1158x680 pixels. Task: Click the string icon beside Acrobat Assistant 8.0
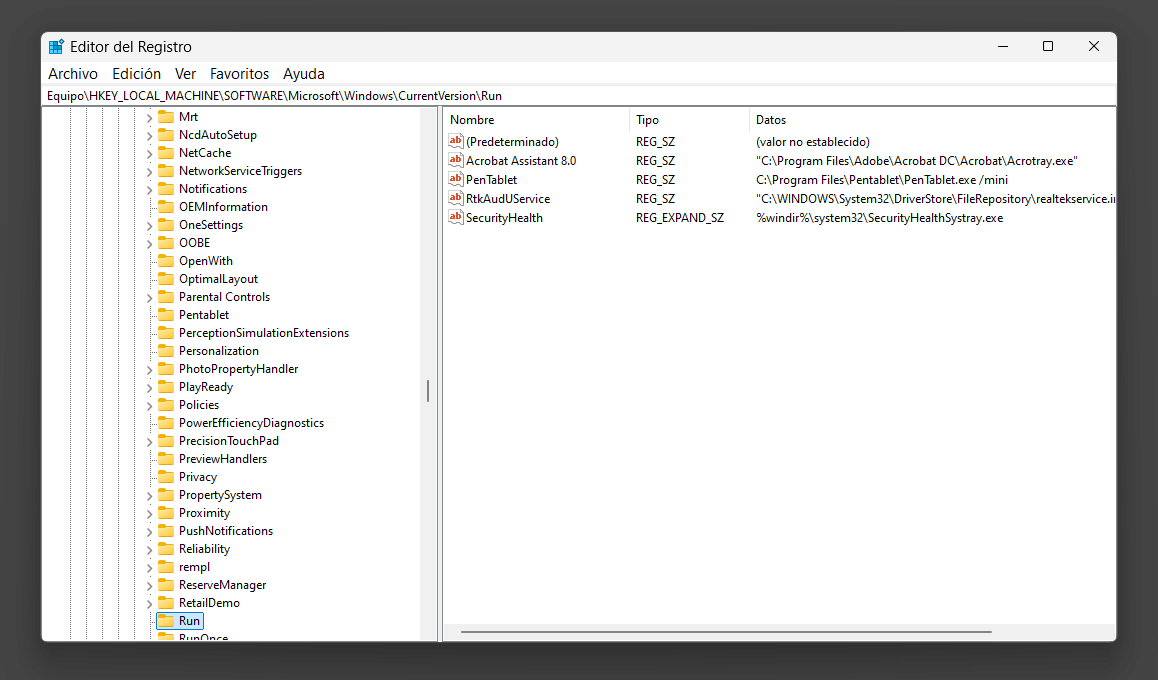click(456, 160)
